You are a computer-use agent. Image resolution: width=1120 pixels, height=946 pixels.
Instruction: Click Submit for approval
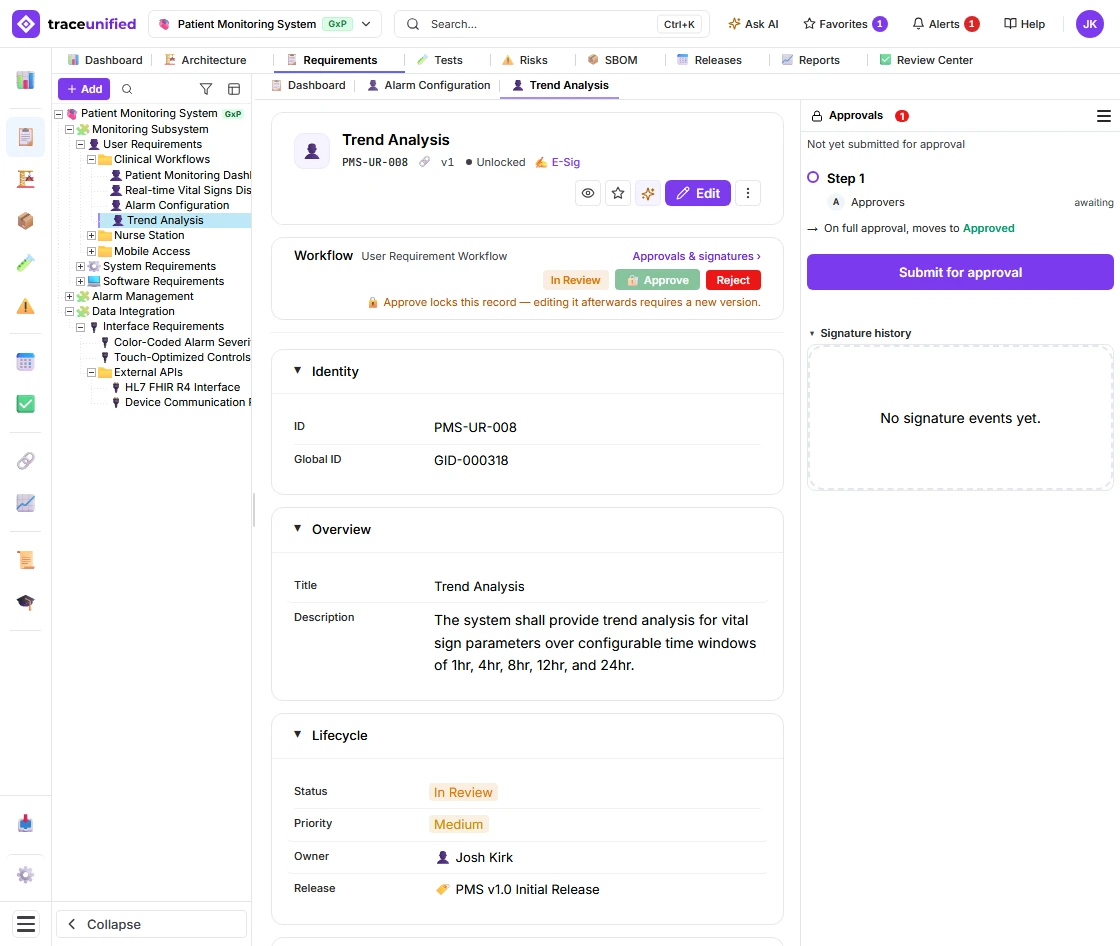click(960, 272)
